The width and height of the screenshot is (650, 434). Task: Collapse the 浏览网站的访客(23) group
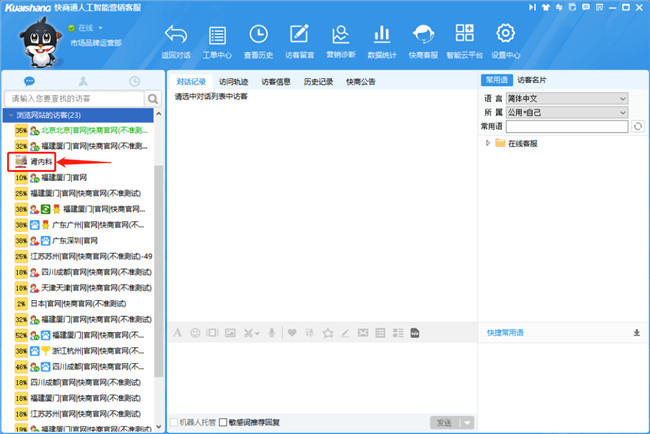(8, 116)
